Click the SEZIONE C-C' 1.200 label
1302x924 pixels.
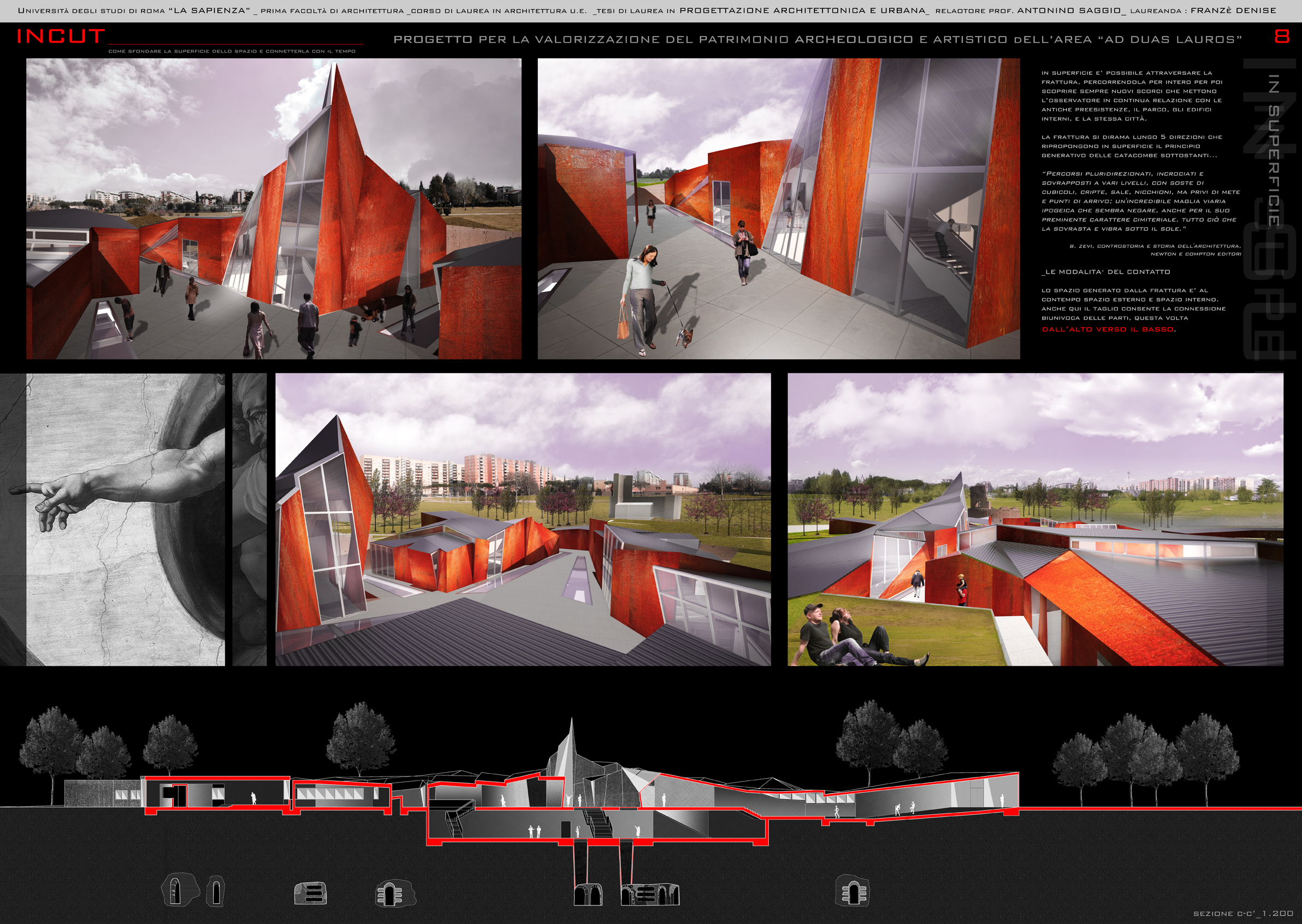(1243, 913)
